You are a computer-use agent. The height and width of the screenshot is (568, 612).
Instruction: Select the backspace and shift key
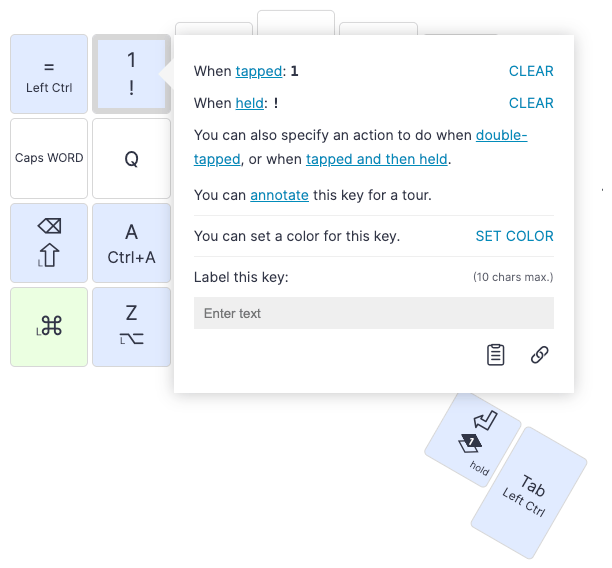pyautogui.click(x=49, y=242)
